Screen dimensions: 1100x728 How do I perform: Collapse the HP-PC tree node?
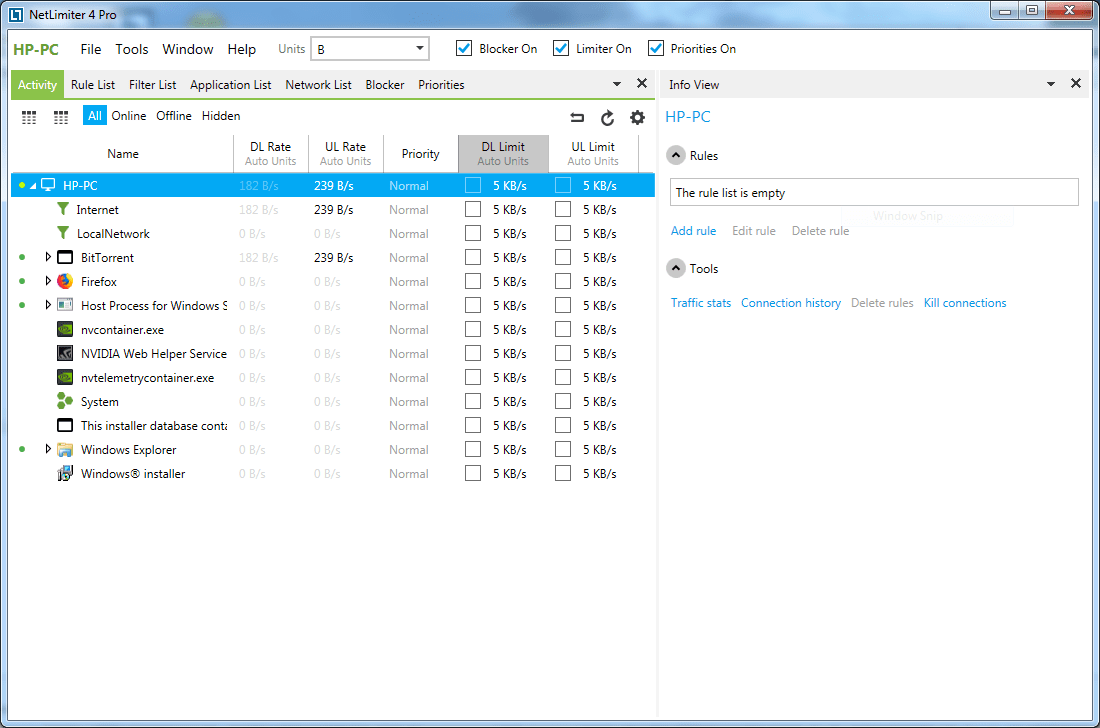pyautogui.click(x=33, y=186)
